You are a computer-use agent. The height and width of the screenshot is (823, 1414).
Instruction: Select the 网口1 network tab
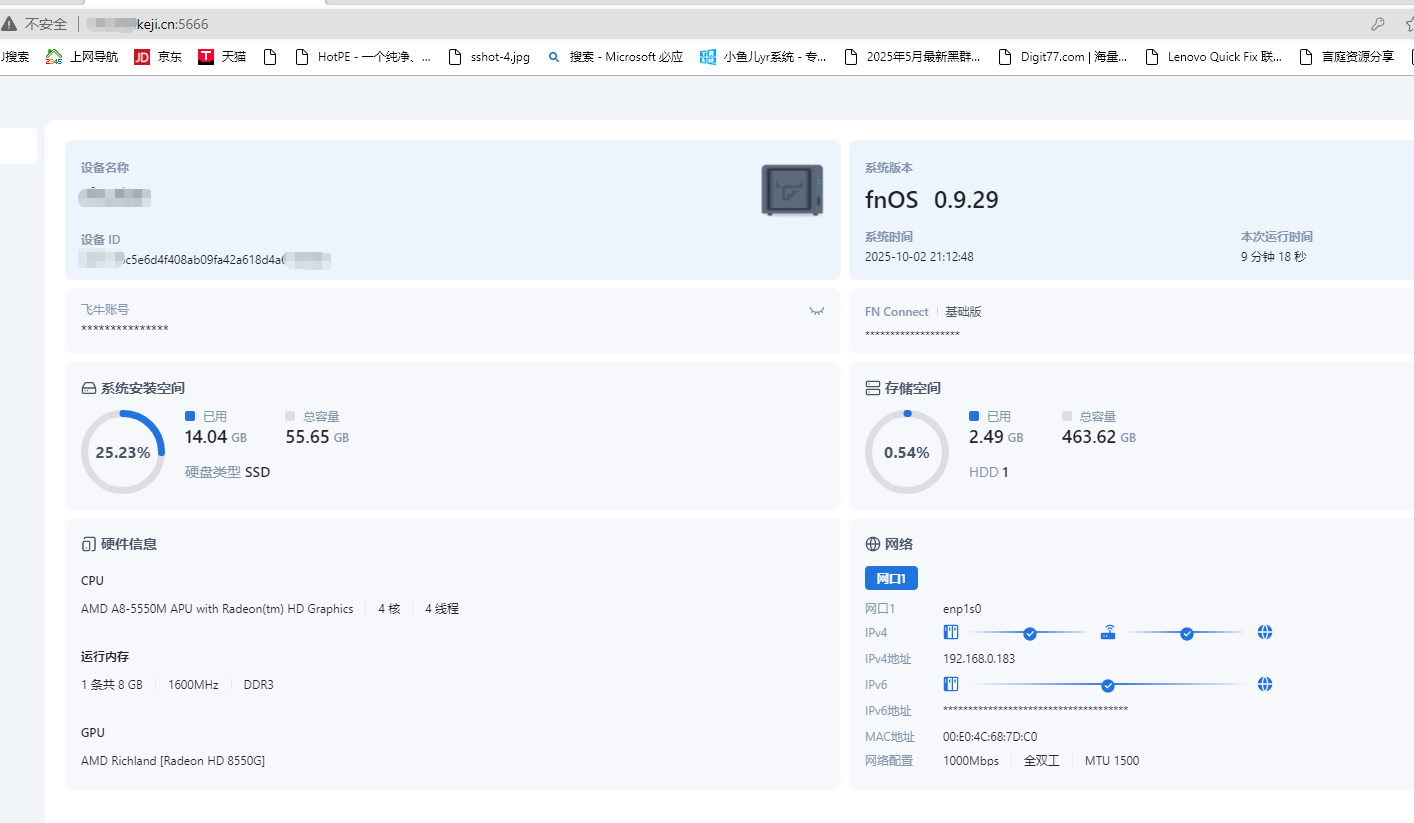[x=891, y=578]
